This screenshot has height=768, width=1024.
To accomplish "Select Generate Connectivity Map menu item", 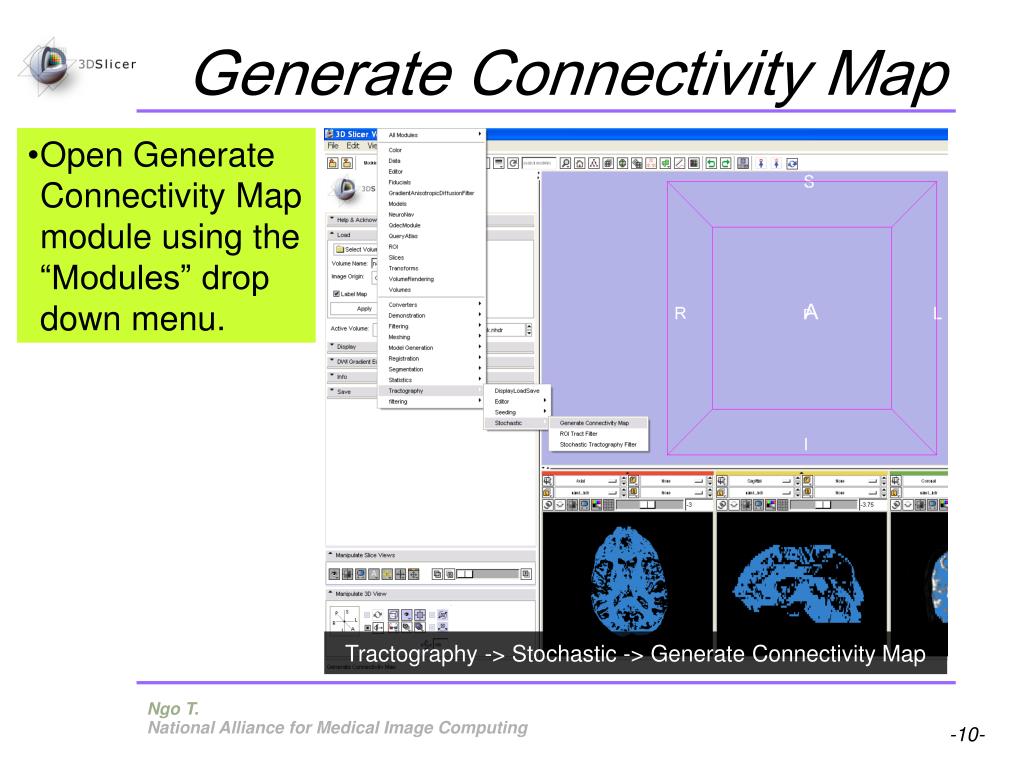I will [598, 423].
